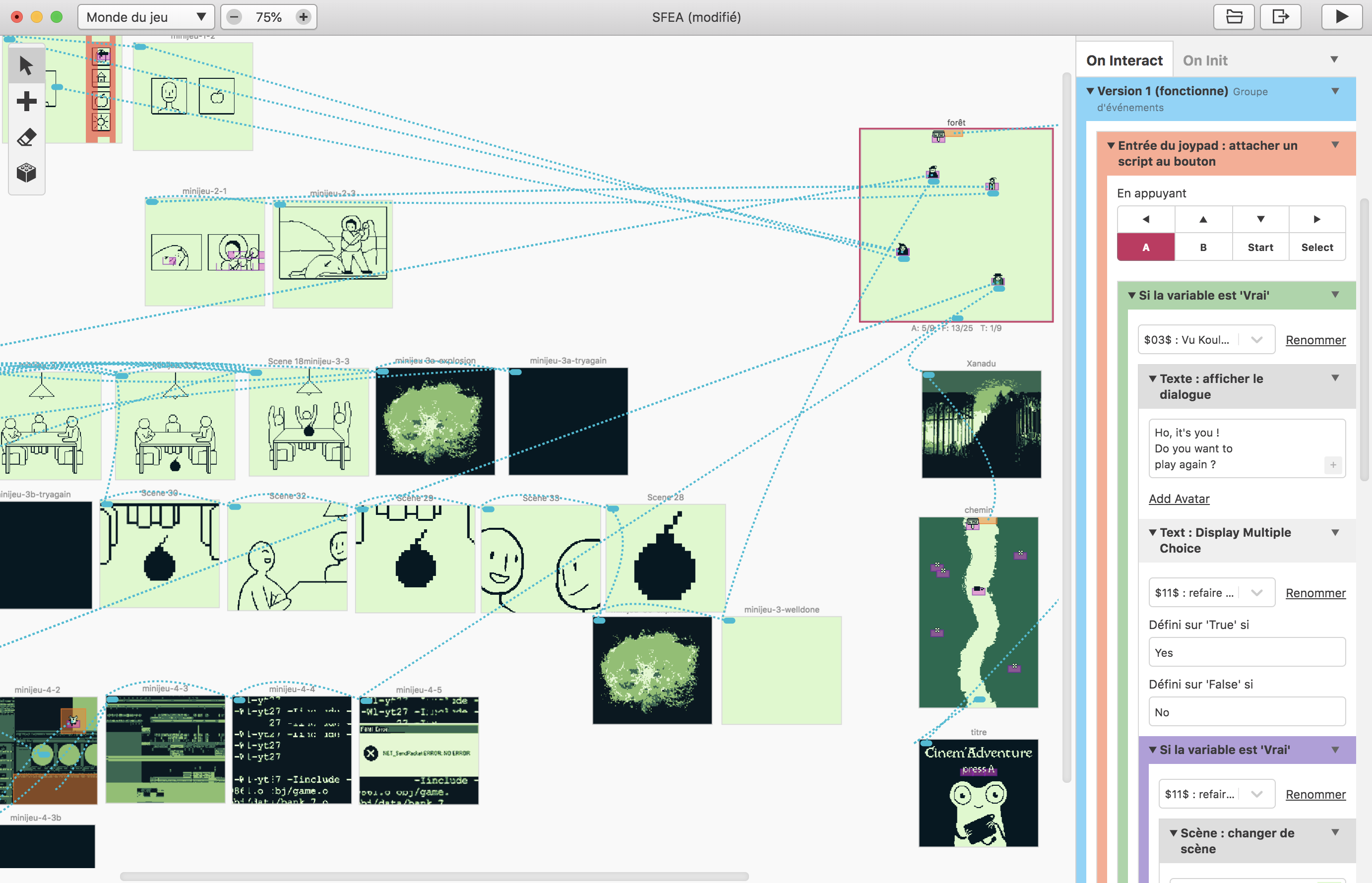Toggle the Start button input
The width and height of the screenshot is (1372, 883).
point(1258,246)
